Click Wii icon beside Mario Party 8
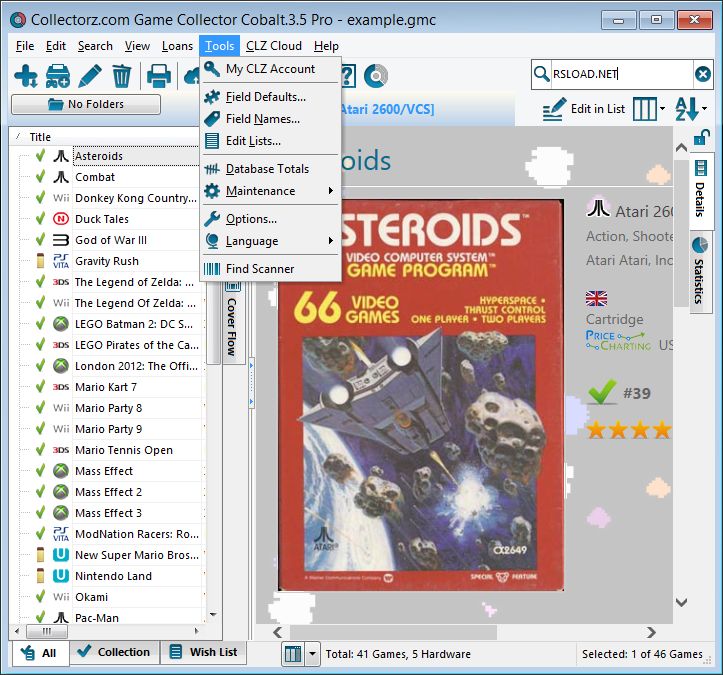The image size is (723, 675). coord(61,408)
